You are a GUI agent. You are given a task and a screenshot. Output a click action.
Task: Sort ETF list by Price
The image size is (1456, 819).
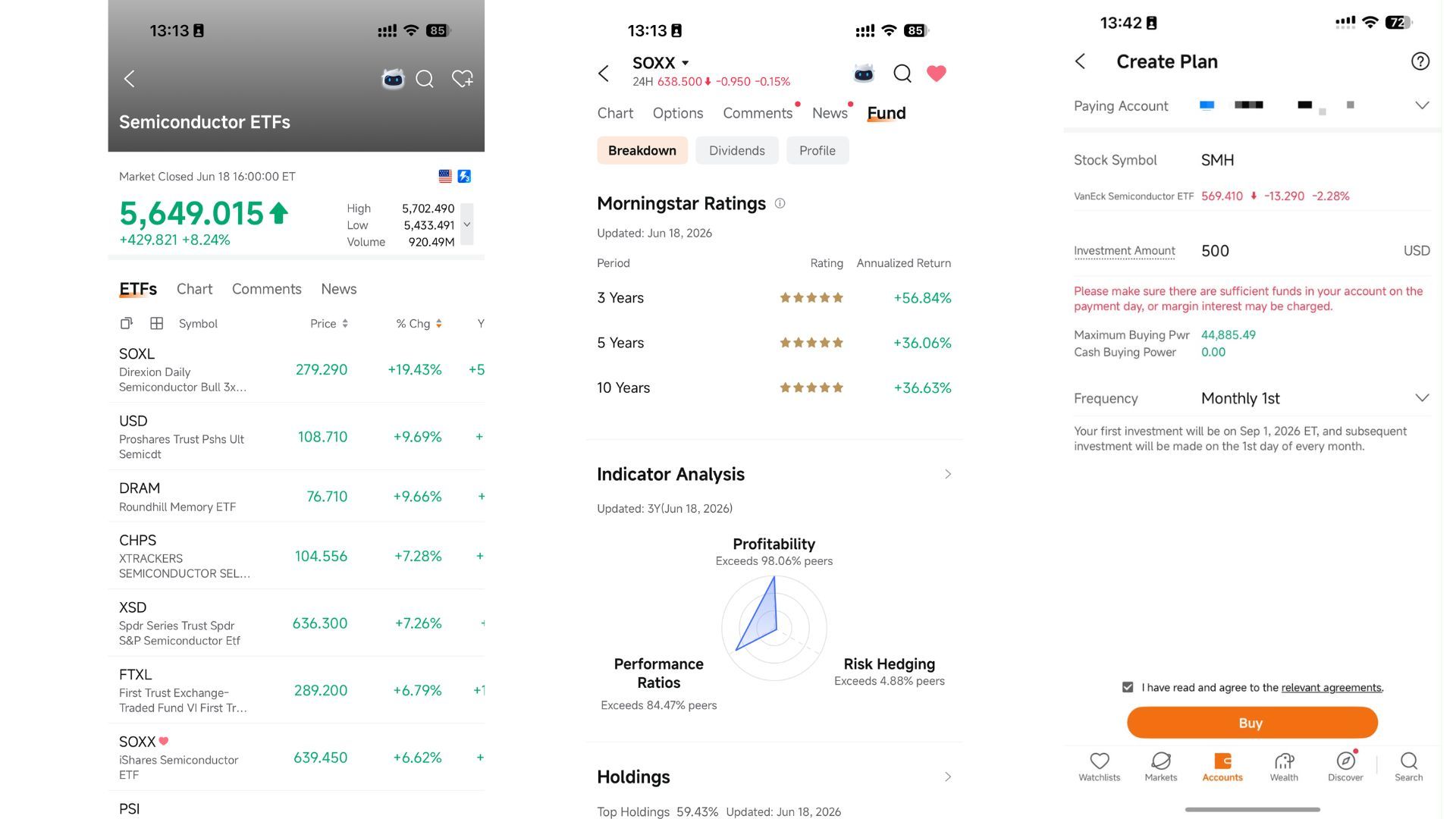[x=329, y=324]
